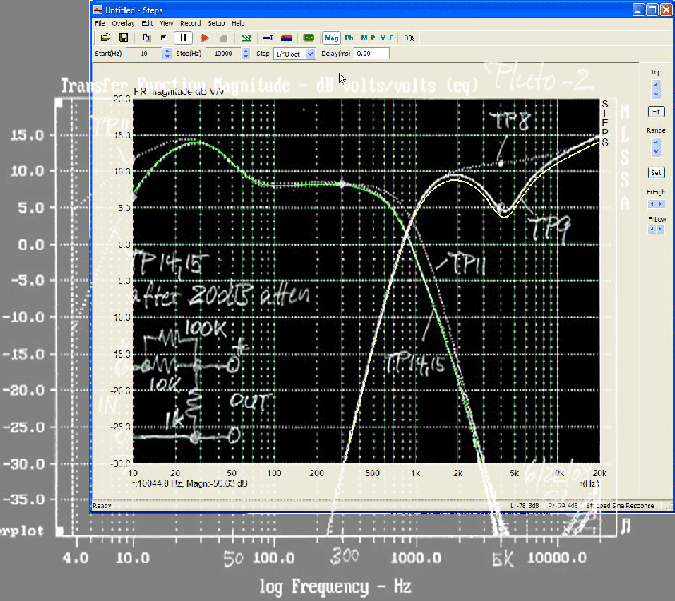
Task: Minimize the Steps window
Action: pyautogui.click(x=639, y=9)
